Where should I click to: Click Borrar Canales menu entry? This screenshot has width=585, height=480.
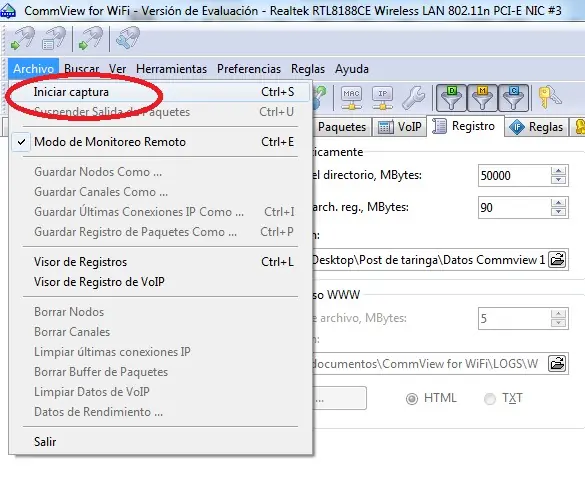[160, 332]
